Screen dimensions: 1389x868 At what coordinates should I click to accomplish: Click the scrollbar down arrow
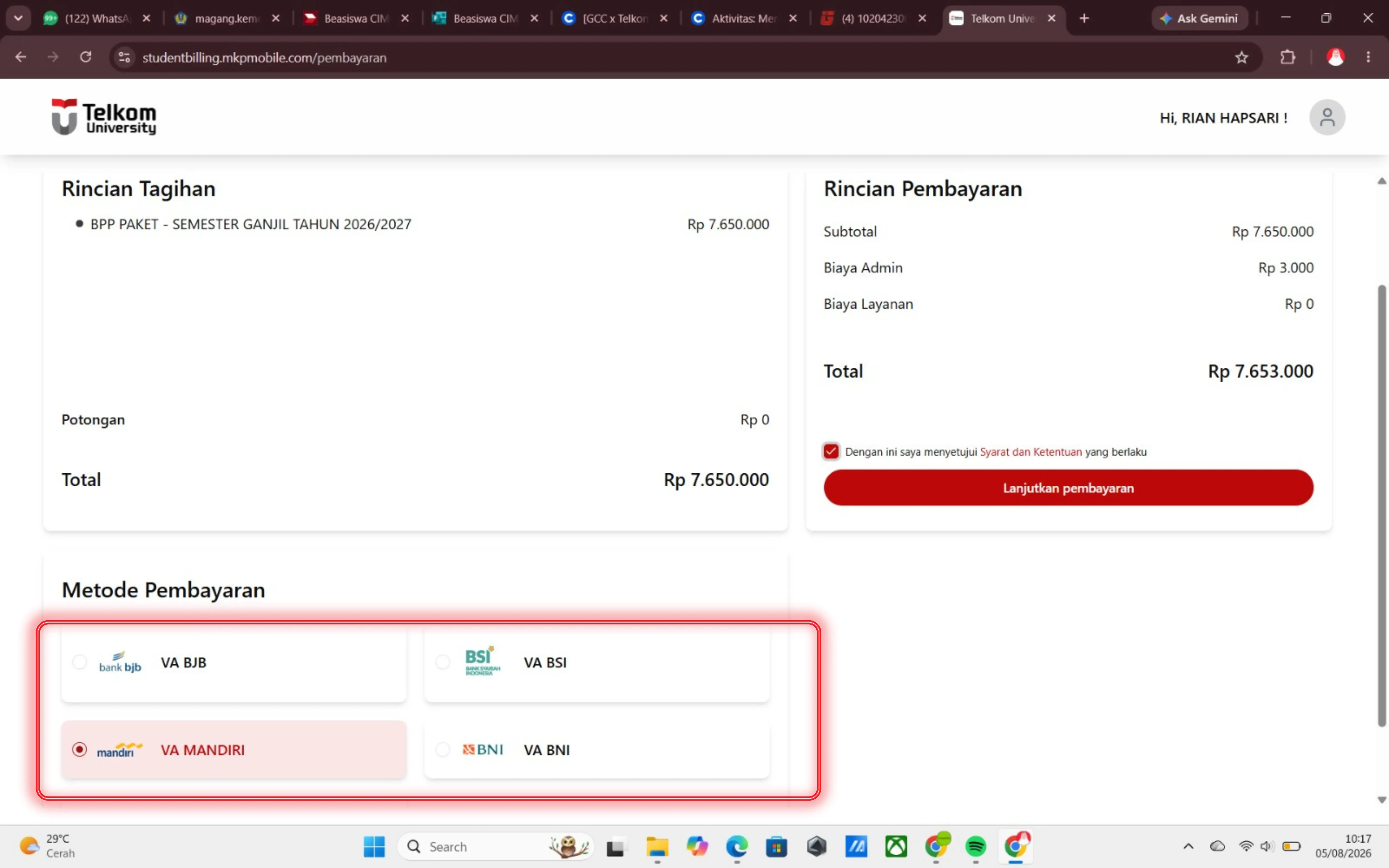pos(1382,799)
